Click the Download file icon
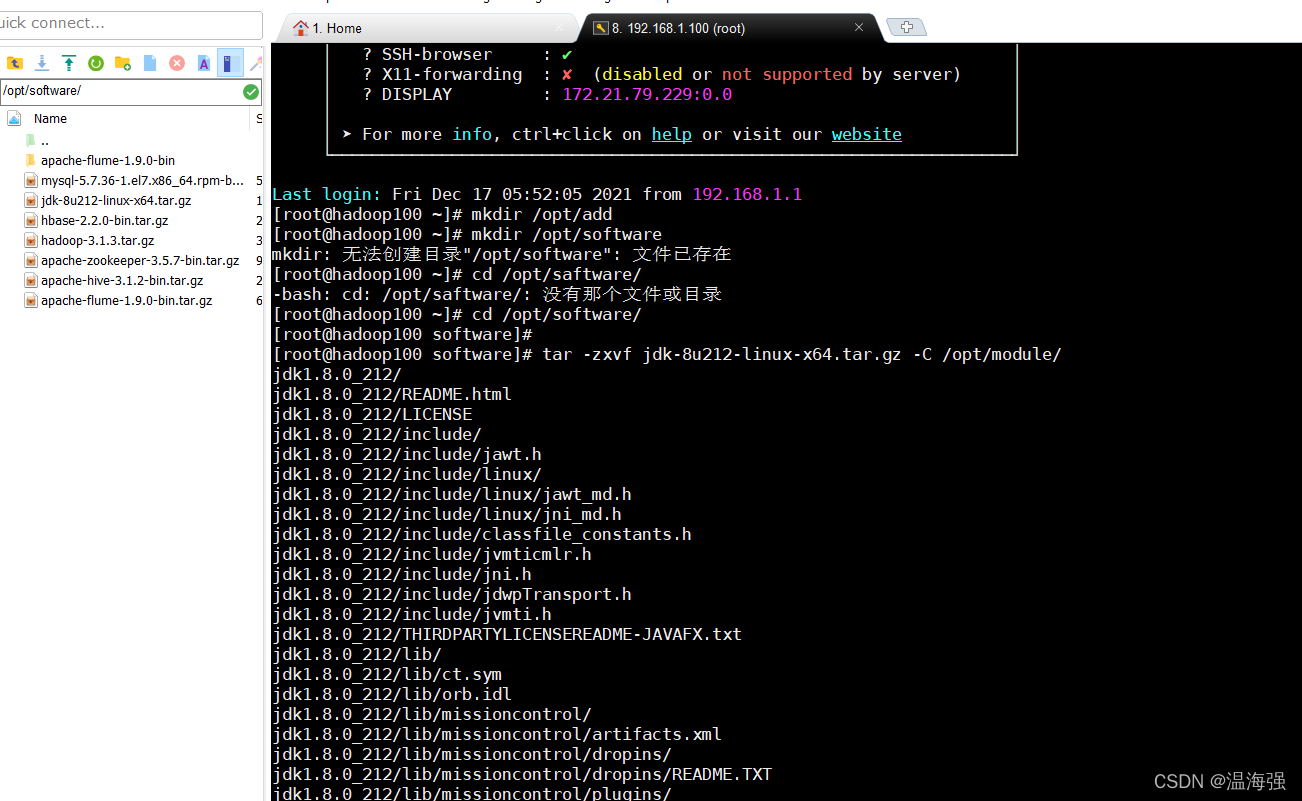 tap(42, 62)
